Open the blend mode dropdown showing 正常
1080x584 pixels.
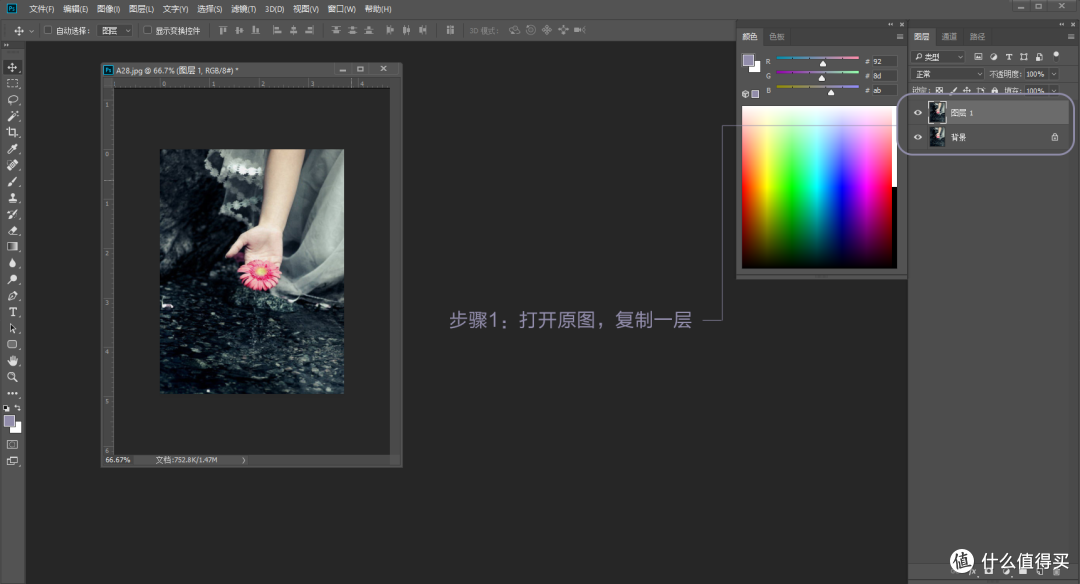pos(945,73)
